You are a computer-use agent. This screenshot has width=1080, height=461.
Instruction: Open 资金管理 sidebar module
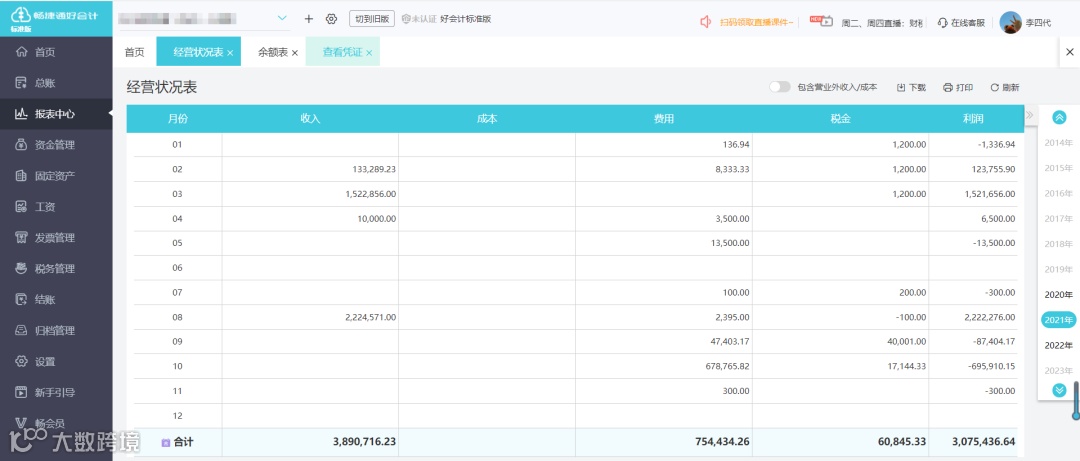pyautogui.click(x=56, y=145)
